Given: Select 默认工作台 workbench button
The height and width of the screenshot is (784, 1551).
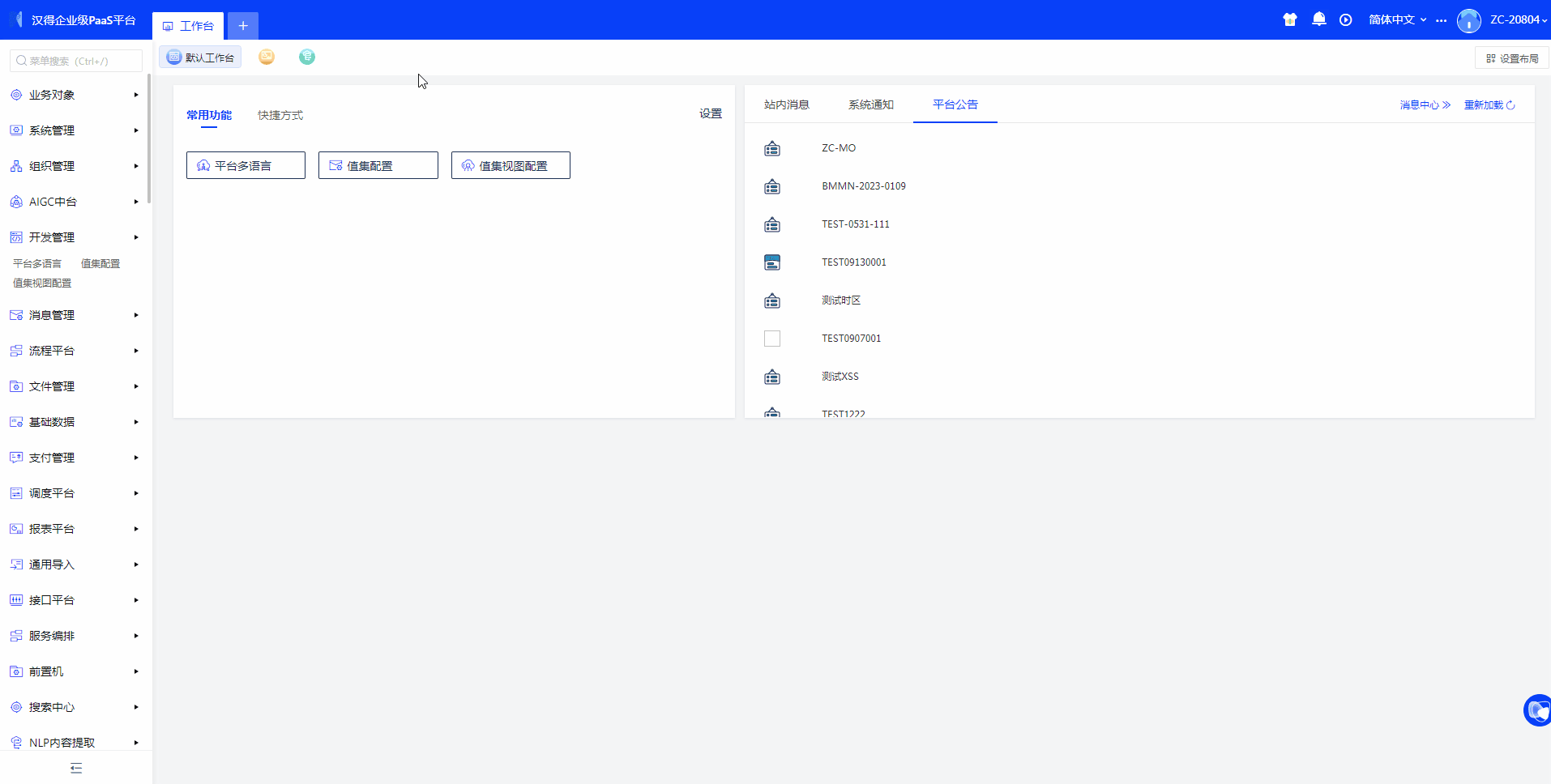Looking at the screenshot, I should coord(200,57).
